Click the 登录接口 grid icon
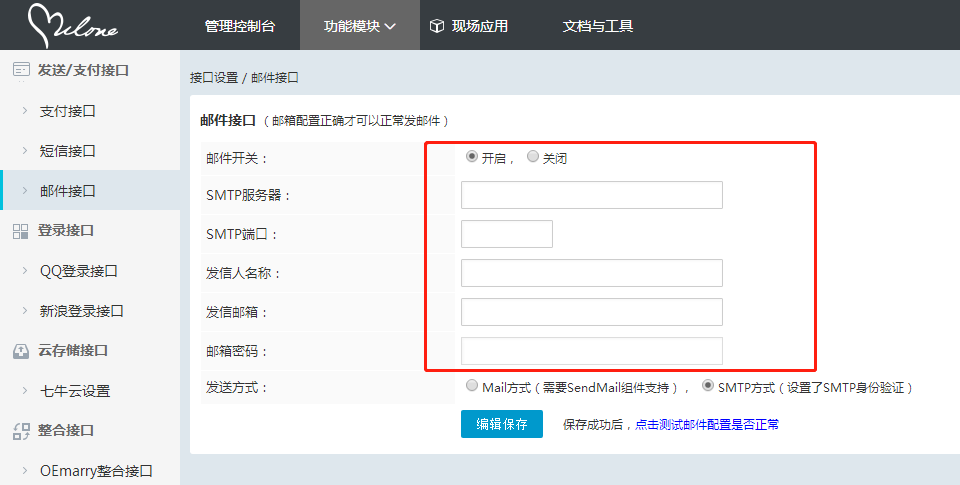 point(21,231)
